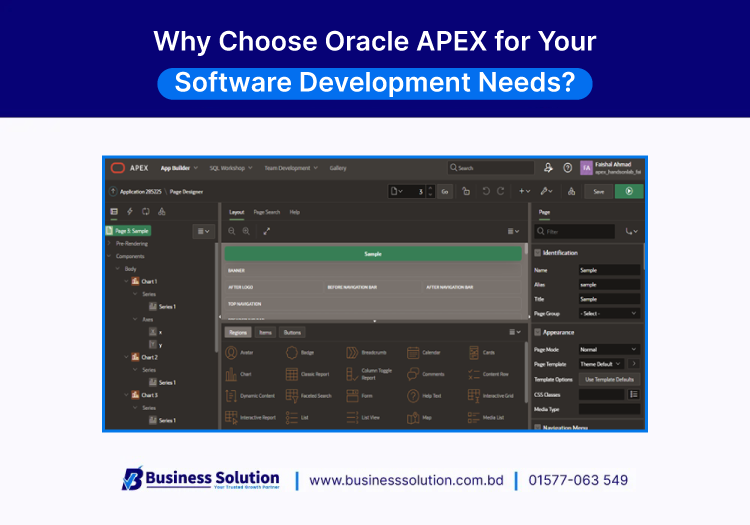
Task: Switch to the Help tab
Action: (x=295, y=212)
